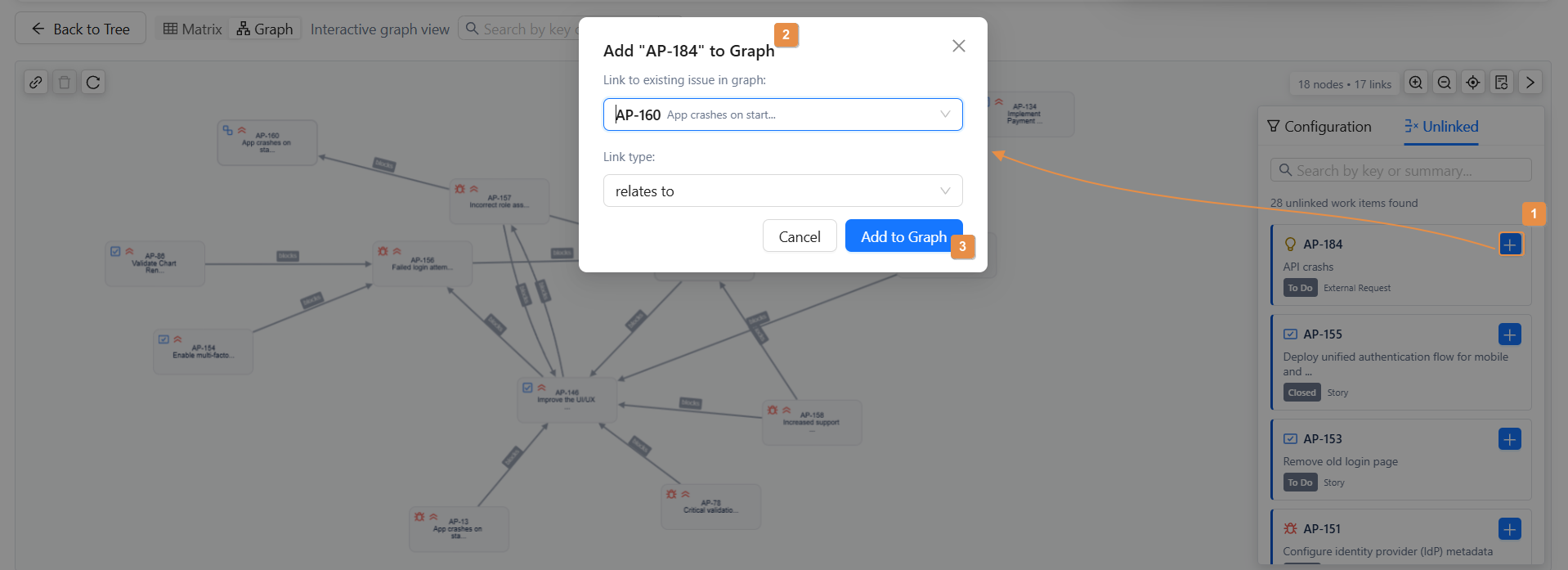Click 'External Request' type label

click(1357, 288)
